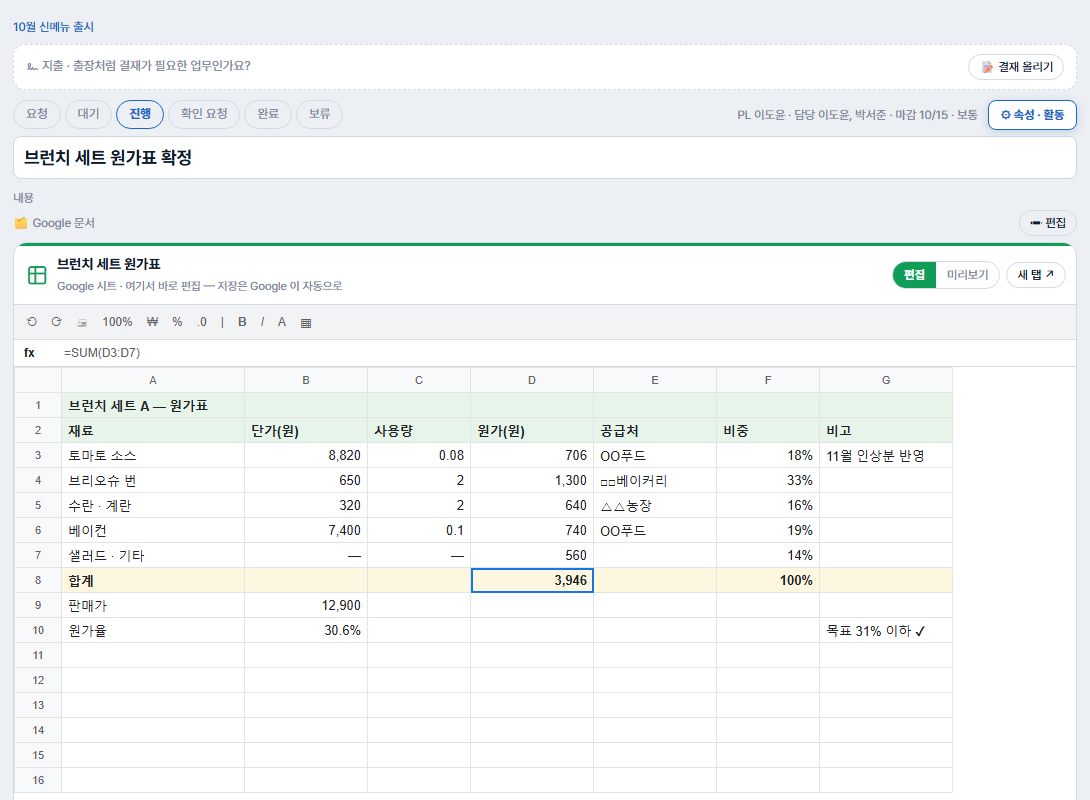Select header cell 단가(원)
The width and height of the screenshot is (1090, 800).
306,430
